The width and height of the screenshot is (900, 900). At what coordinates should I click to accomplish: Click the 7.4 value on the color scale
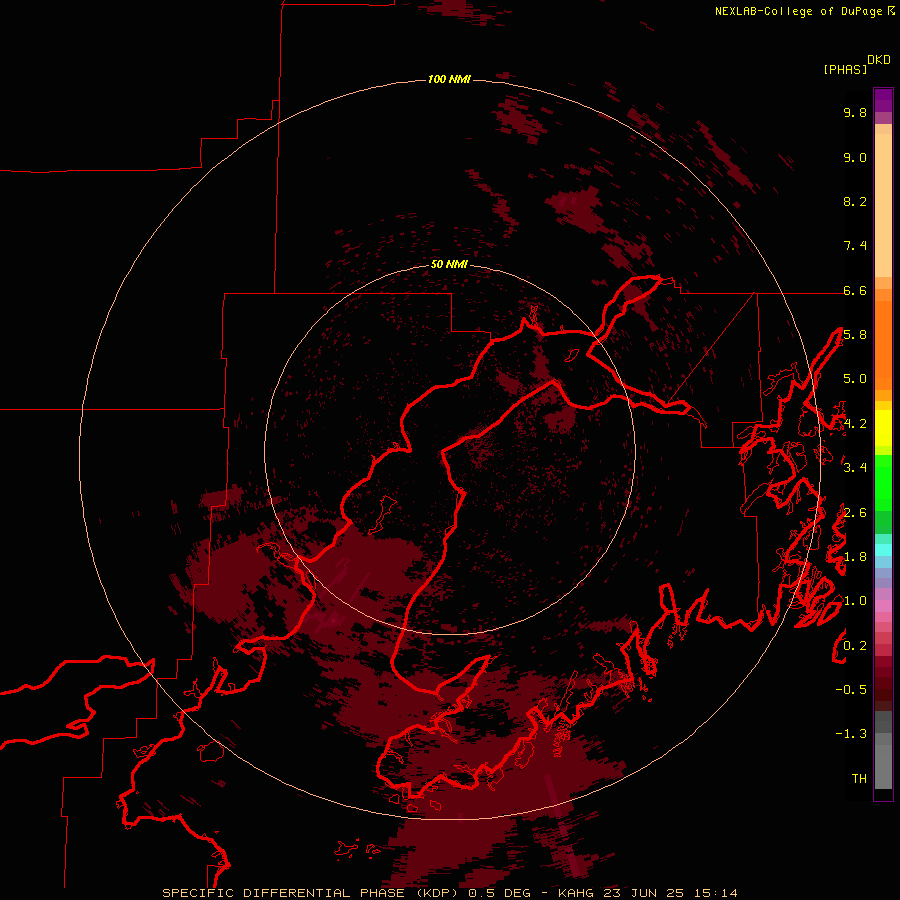(x=855, y=246)
